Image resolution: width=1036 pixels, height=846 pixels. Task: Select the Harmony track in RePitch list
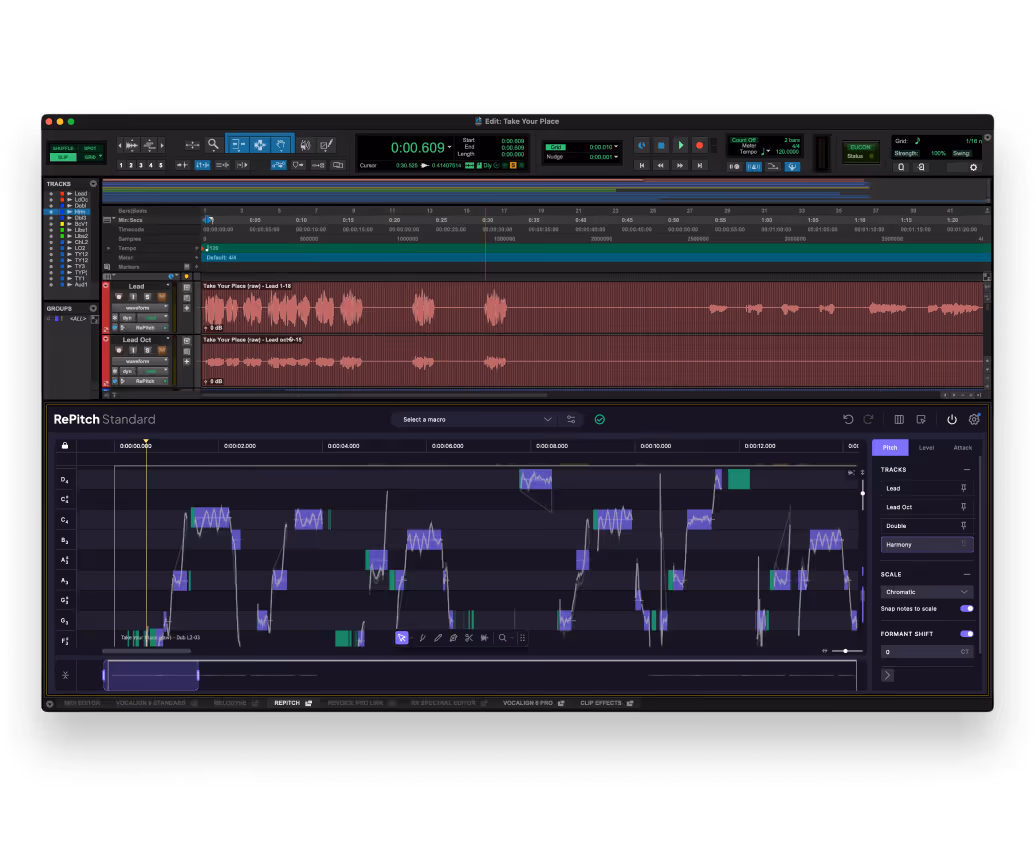tap(926, 545)
